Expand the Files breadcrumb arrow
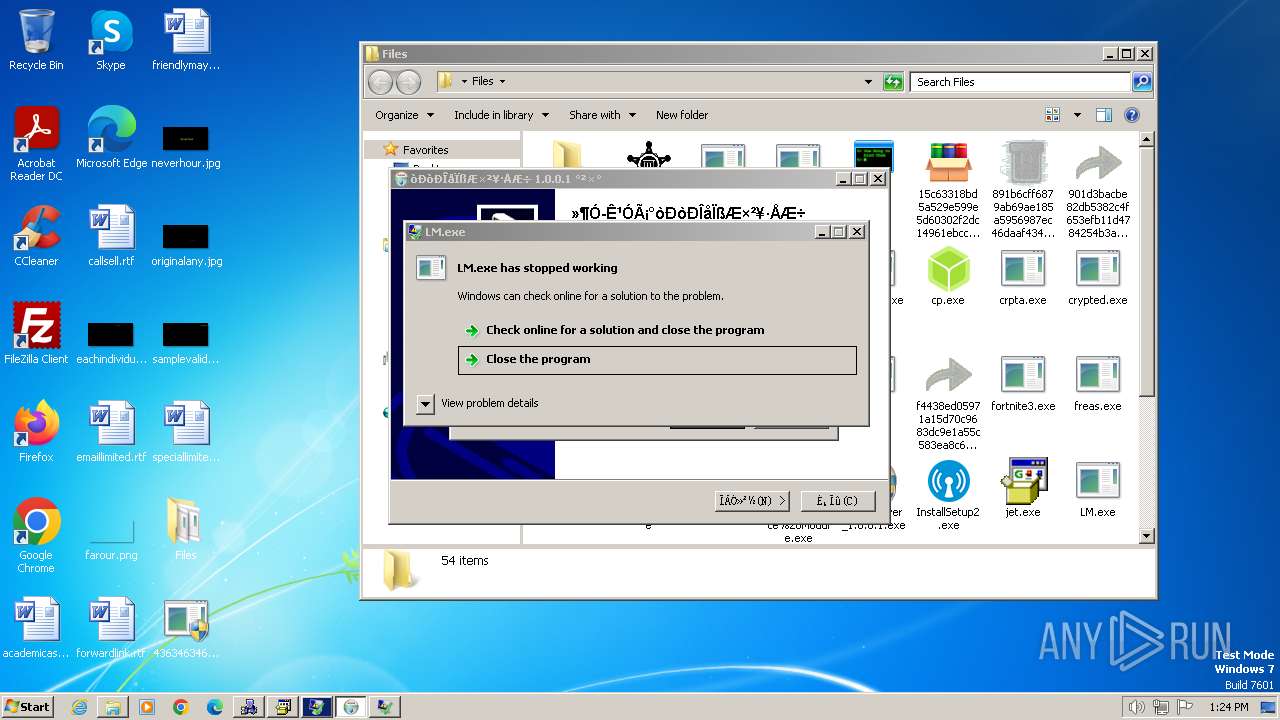This screenshot has width=1280, height=720. click(502, 82)
